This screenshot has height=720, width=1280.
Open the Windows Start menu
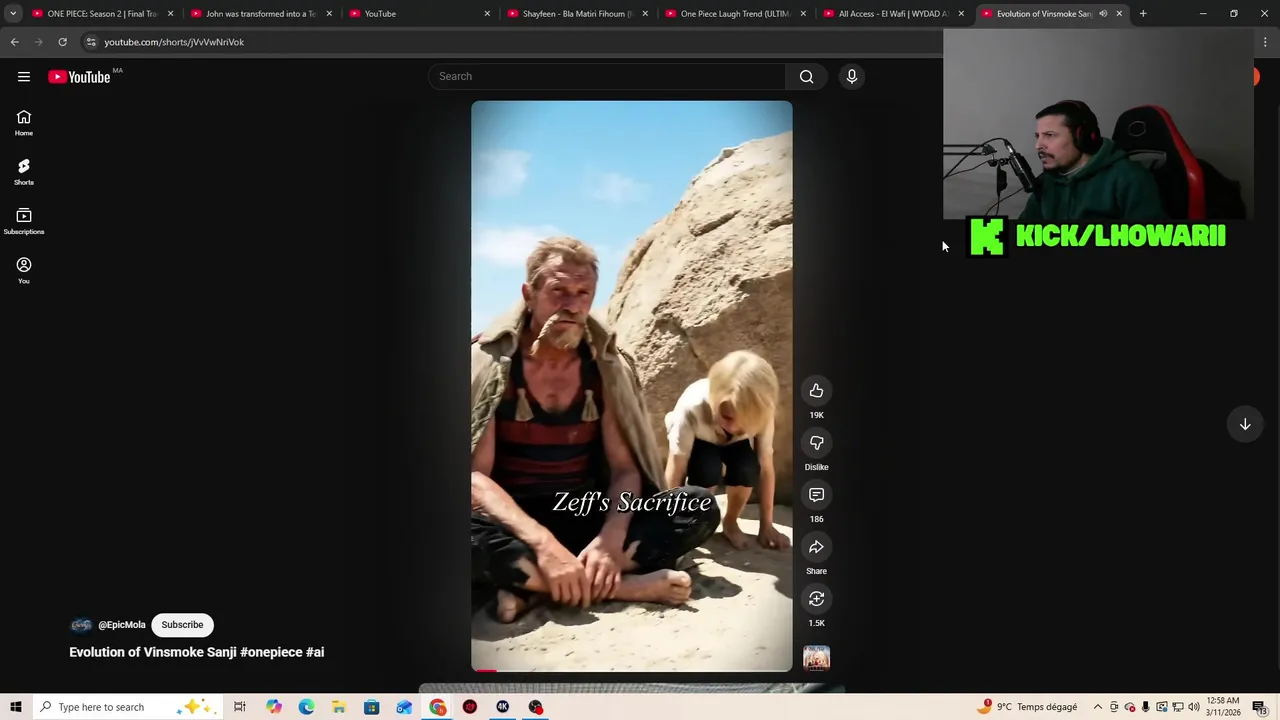[x=15, y=707]
